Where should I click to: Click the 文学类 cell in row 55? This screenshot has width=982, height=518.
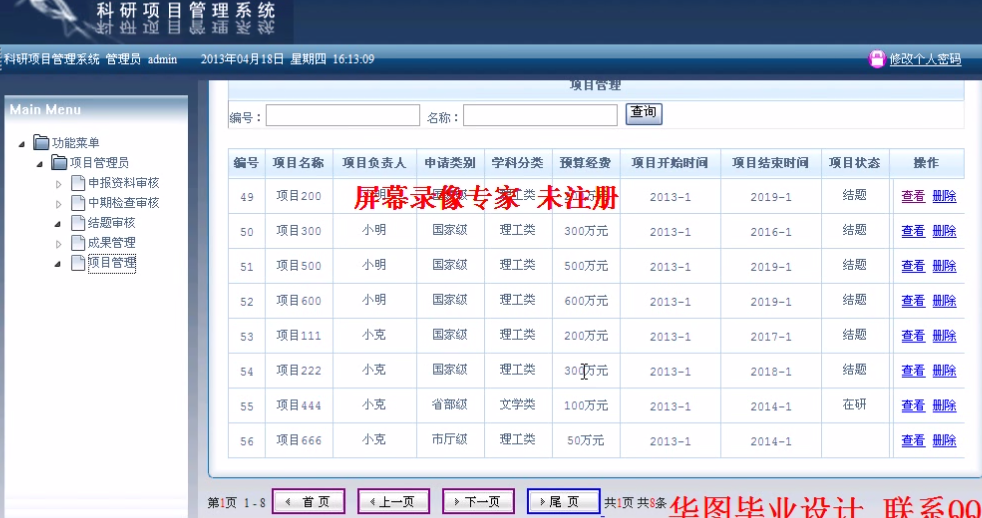pos(518,405)
